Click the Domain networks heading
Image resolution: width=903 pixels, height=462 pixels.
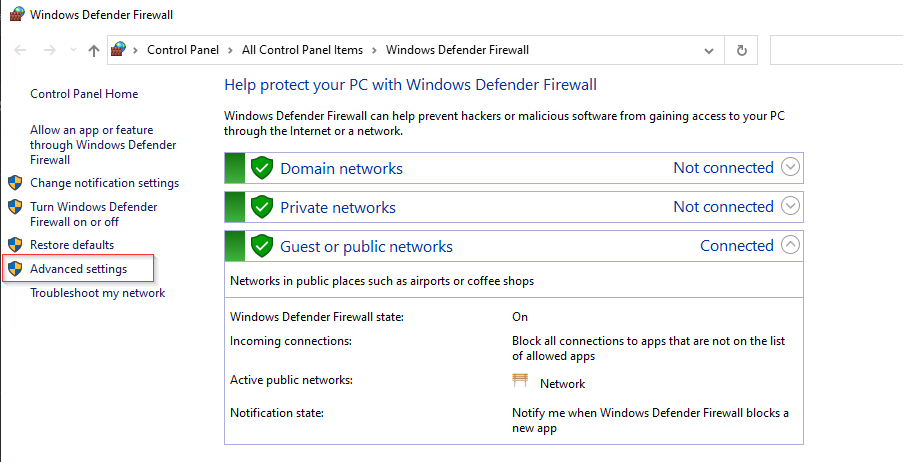[x=342, y=168]
